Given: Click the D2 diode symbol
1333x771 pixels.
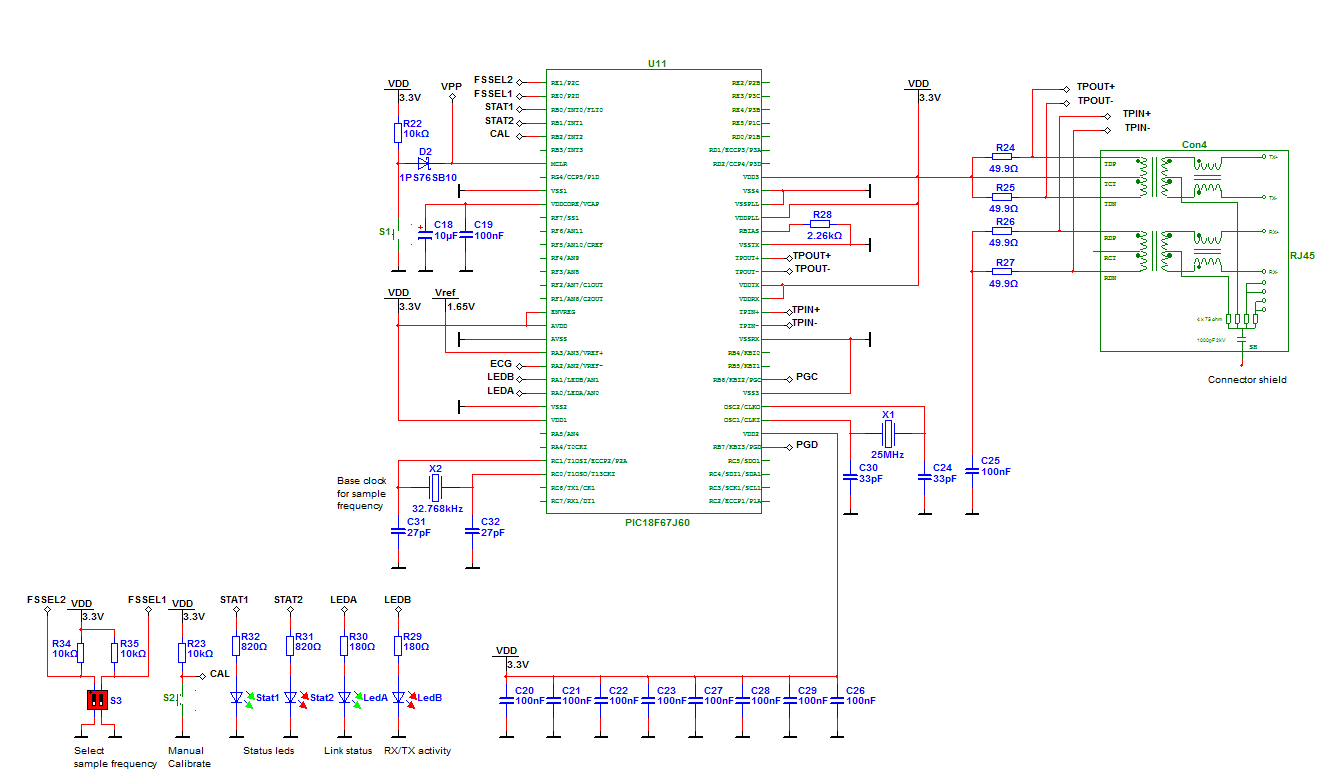Looking at the screenshot, I should 424,163.
